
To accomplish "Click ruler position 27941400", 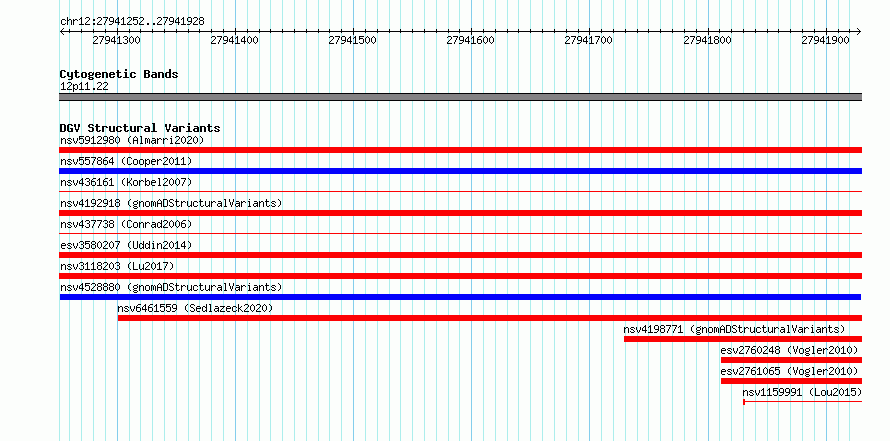I will click(x=234, y=40).
